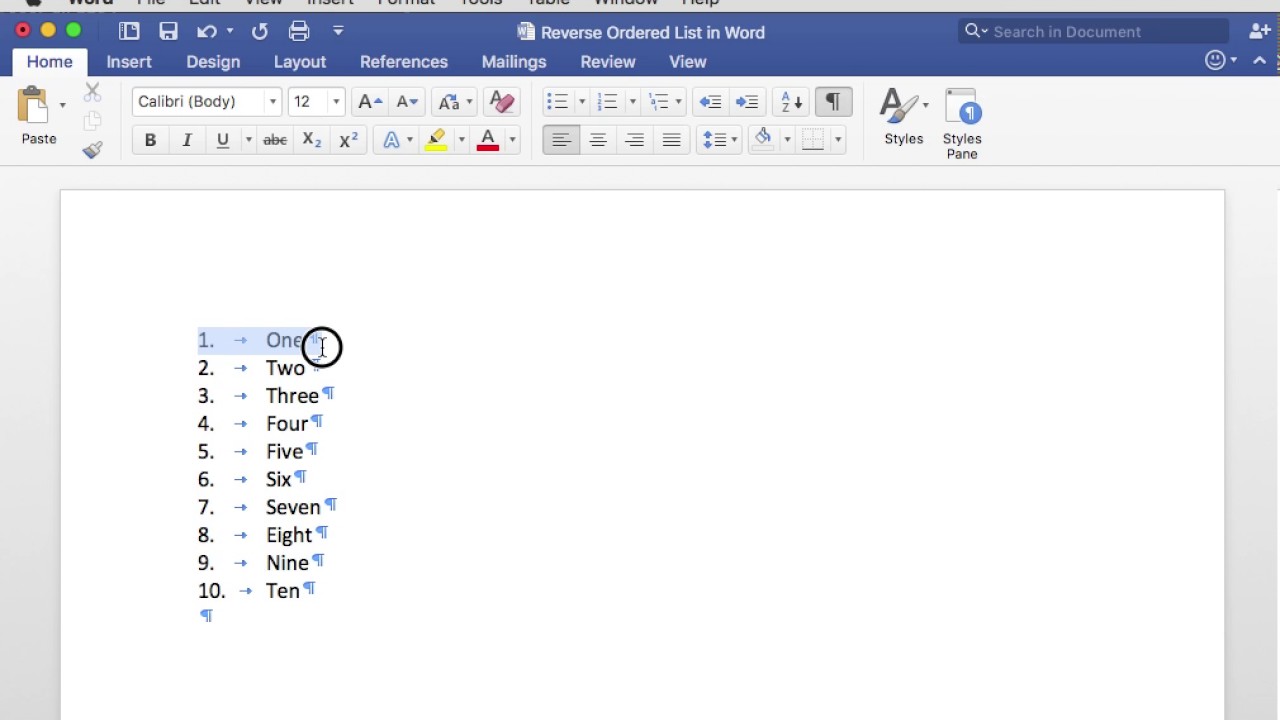Open the Home ribbon tab

click(50, 62)
